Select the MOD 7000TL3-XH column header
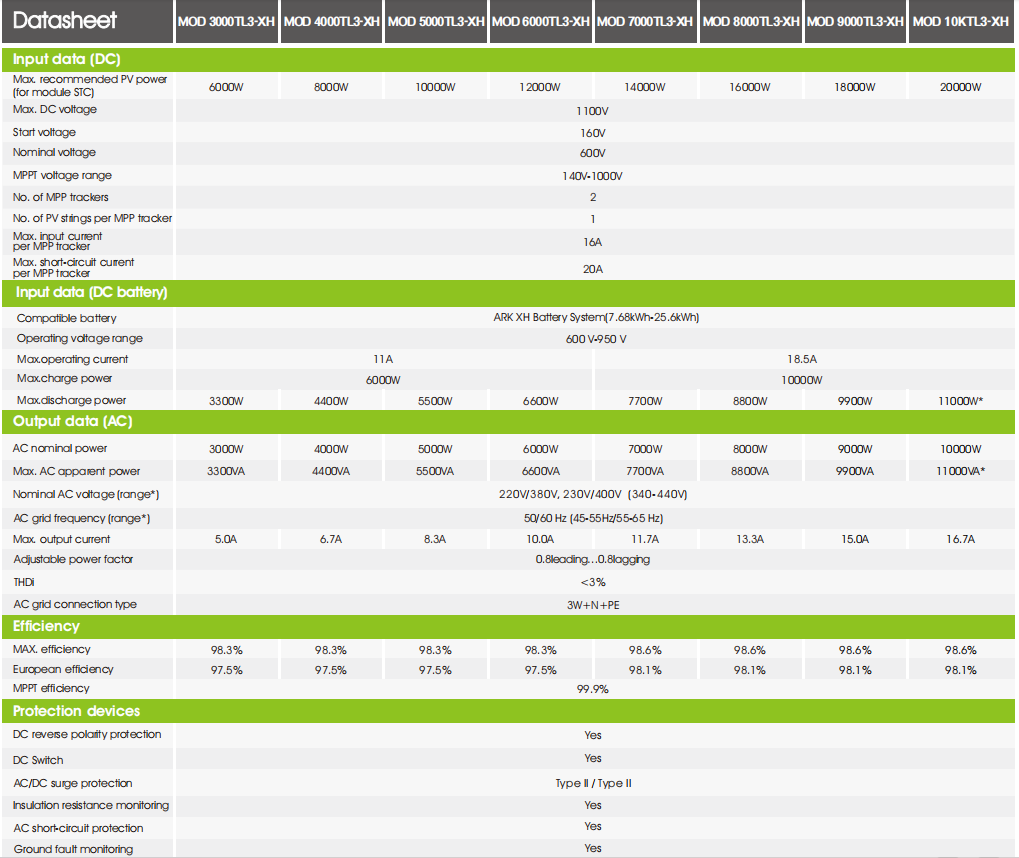 (x=645, y=21)
